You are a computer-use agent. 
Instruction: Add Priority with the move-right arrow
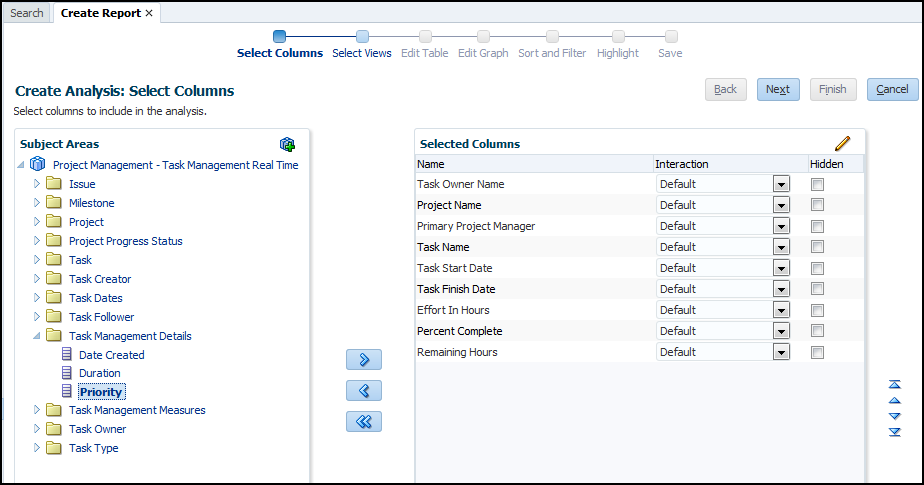point(364,359)
